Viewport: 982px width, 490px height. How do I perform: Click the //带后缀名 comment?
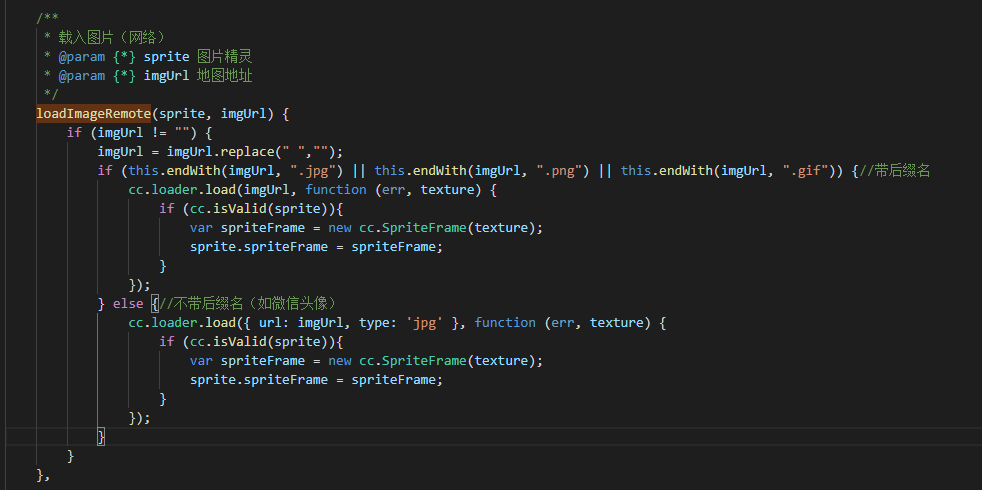pos(895,170)
